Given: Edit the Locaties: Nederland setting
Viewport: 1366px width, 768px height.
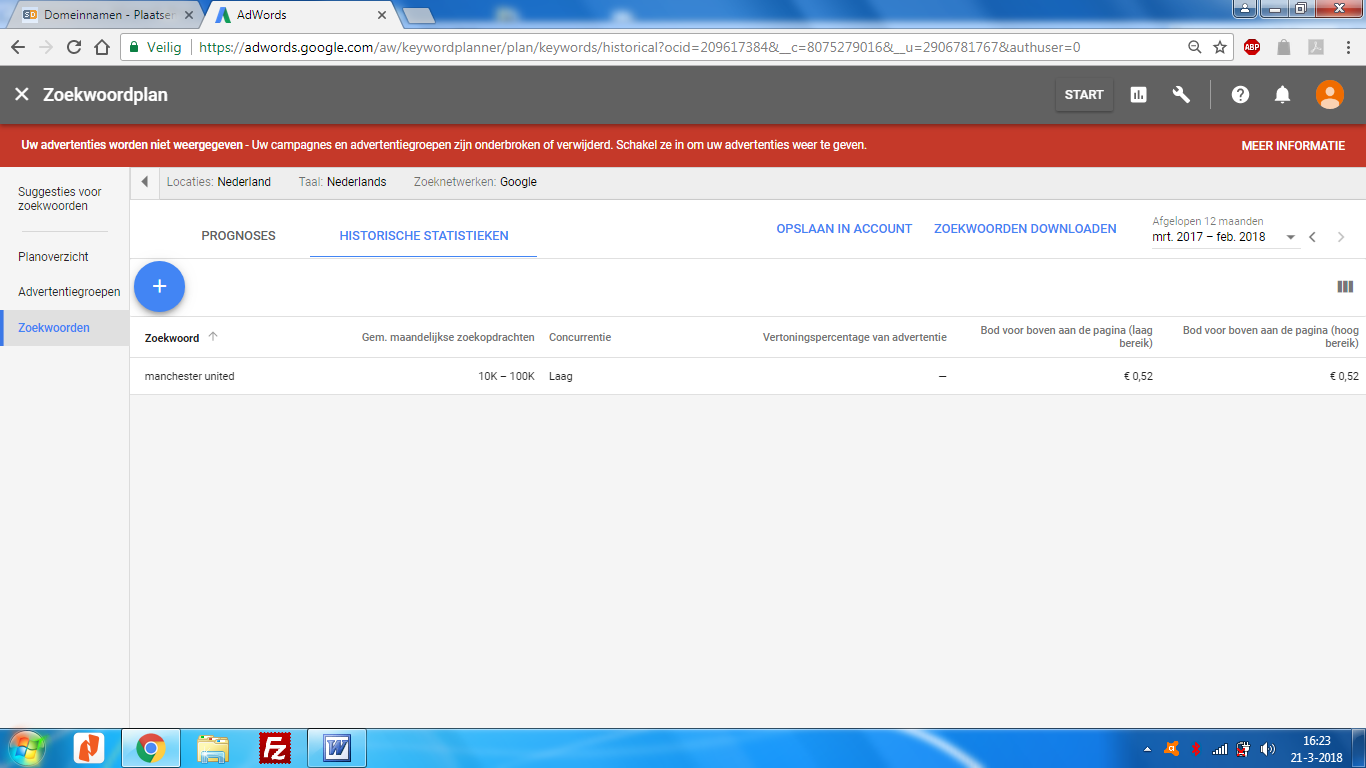Looking at the screenshot, I should pyautogui.click(x=219, y=182).
